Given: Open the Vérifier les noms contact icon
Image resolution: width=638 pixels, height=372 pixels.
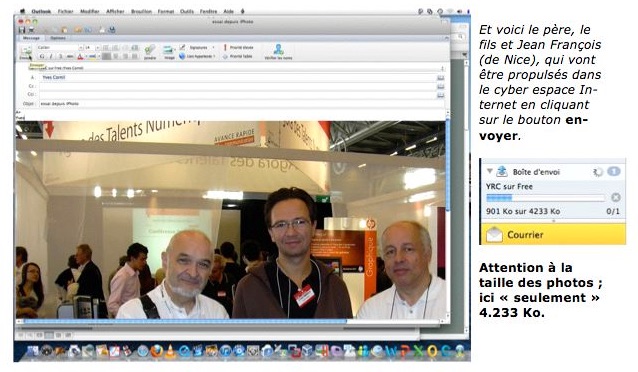Looking at the screenshot, I should coord(278,52).
